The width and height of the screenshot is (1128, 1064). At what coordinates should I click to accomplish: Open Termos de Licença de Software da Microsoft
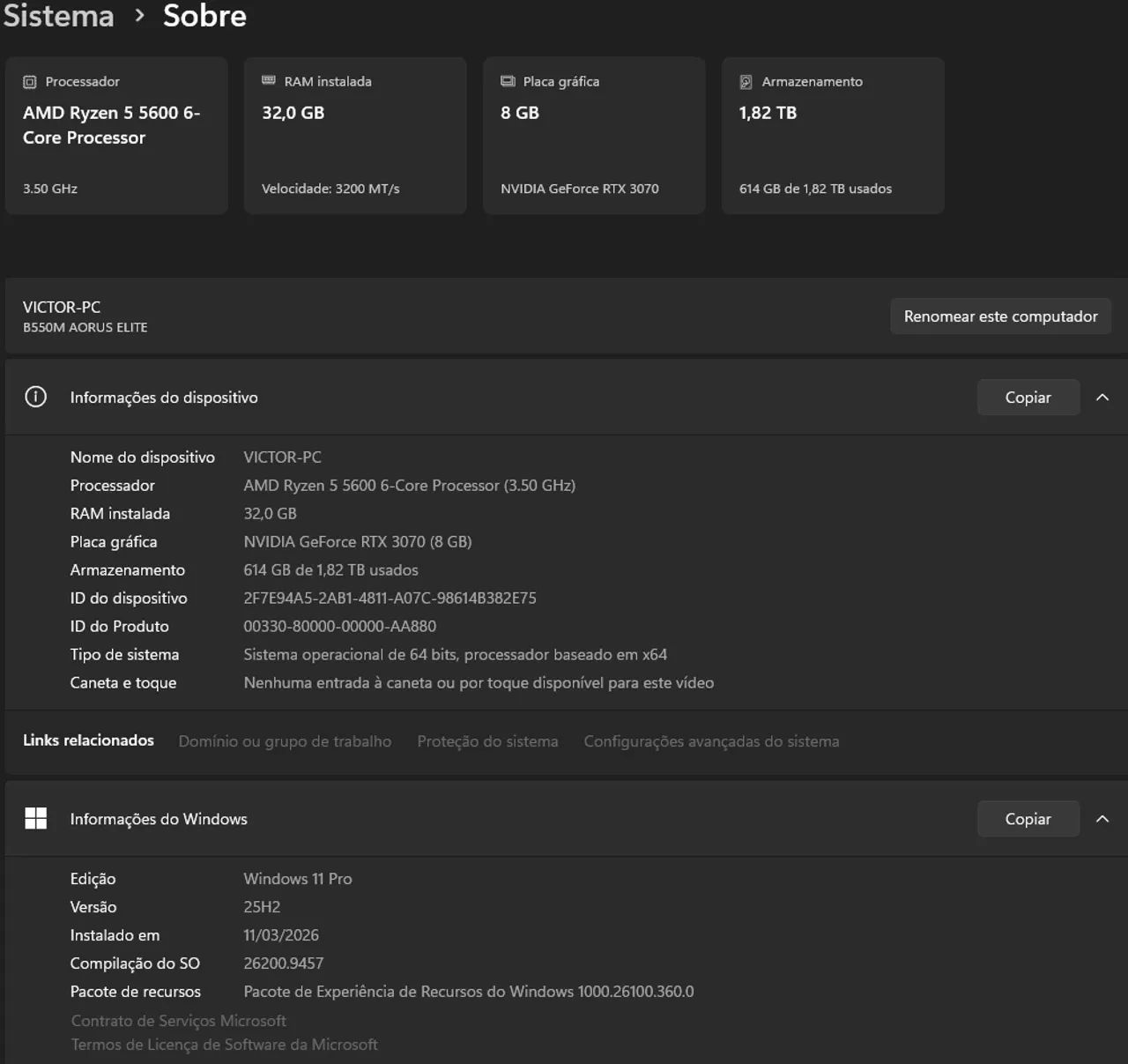coord(225,1045)
